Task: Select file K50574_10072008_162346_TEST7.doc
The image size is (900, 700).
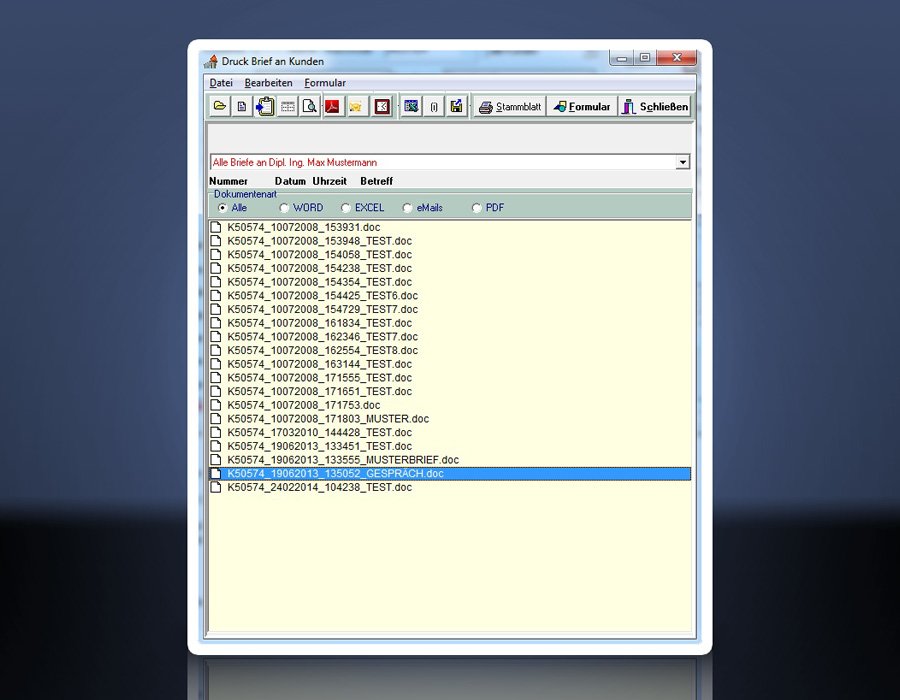Action: (x=323, y=337)
